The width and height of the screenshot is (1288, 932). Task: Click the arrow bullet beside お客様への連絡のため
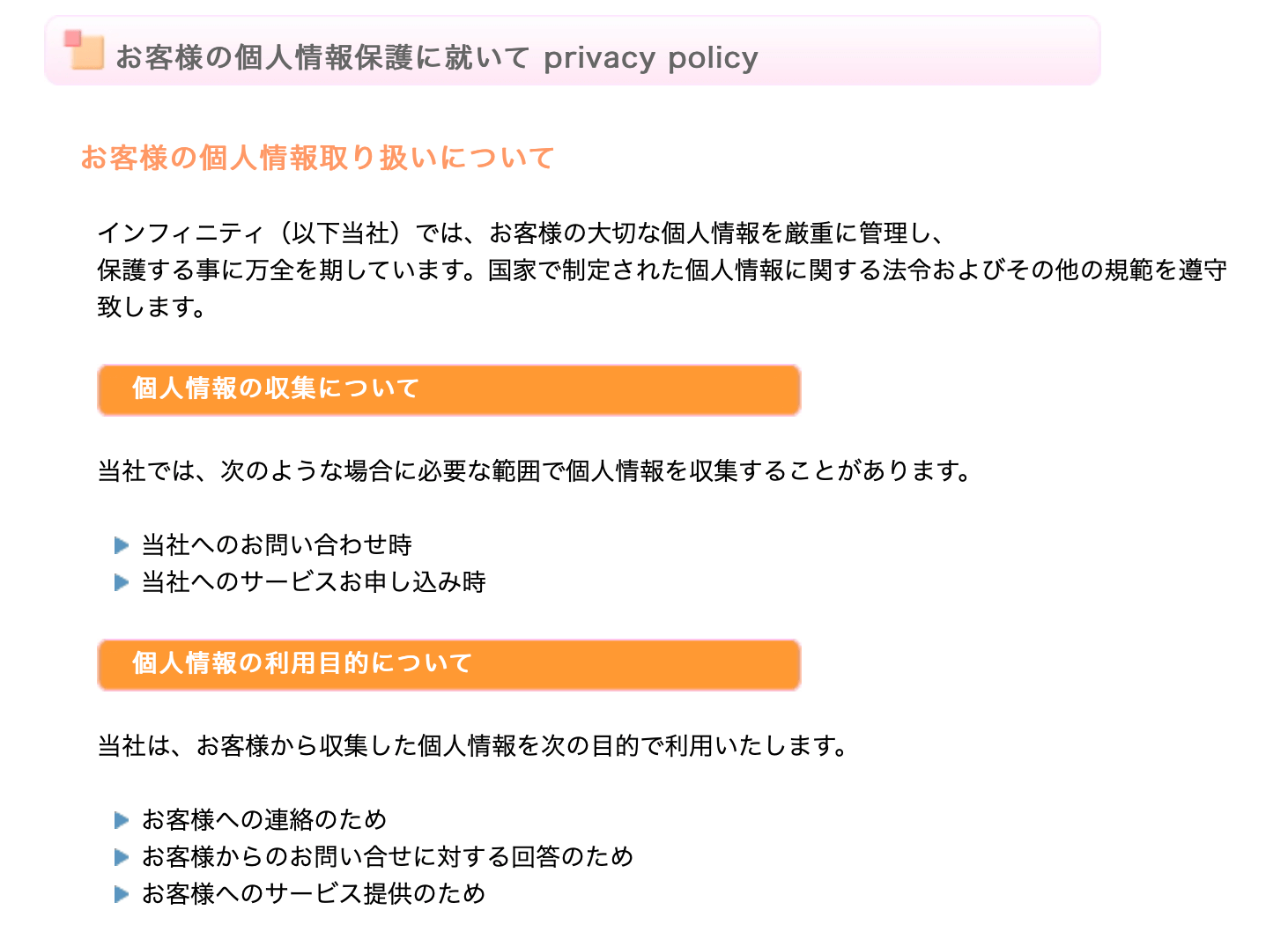(x=122, y=820)
